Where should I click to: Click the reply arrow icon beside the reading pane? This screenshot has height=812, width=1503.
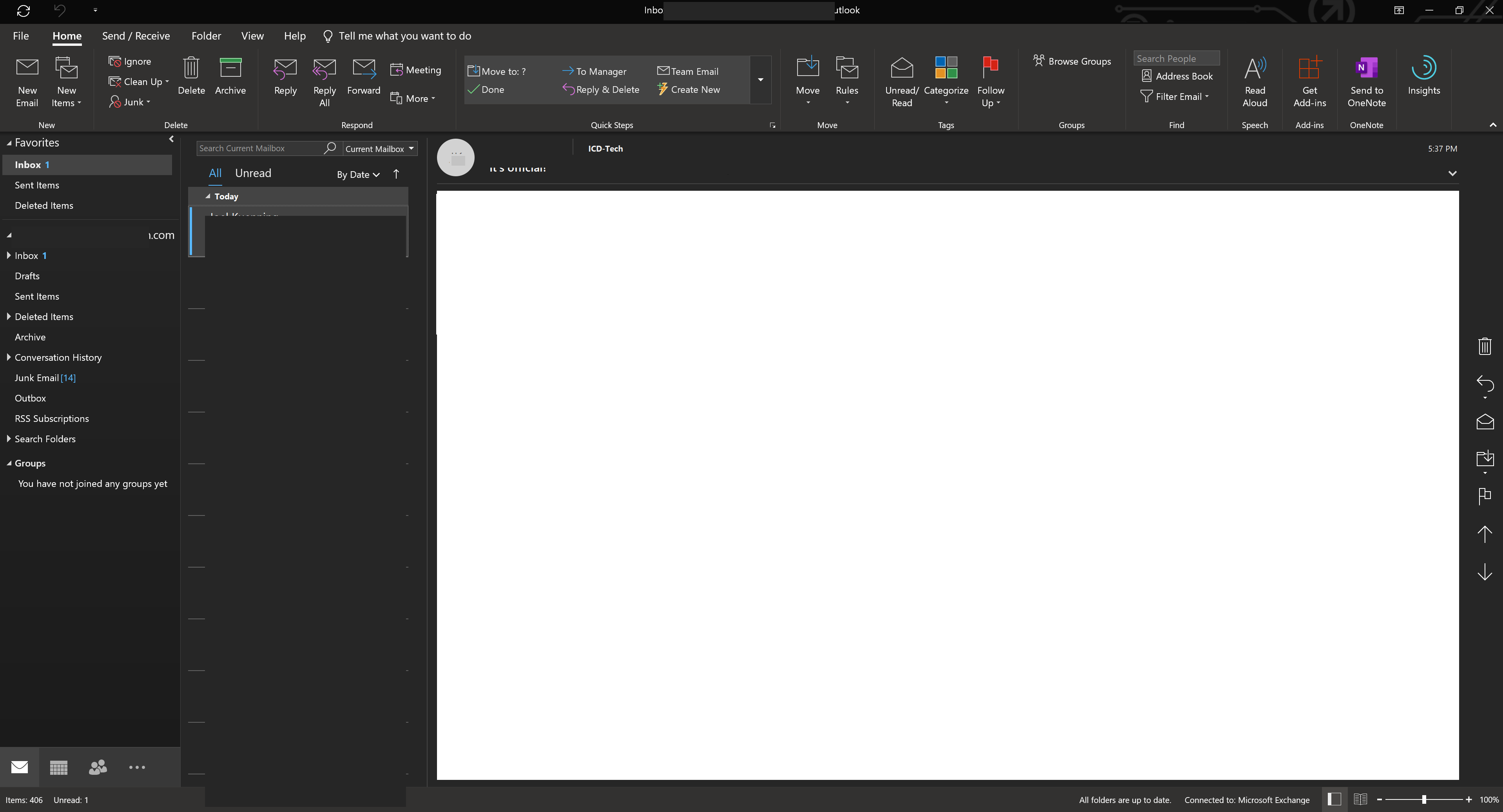point(1485,384)
